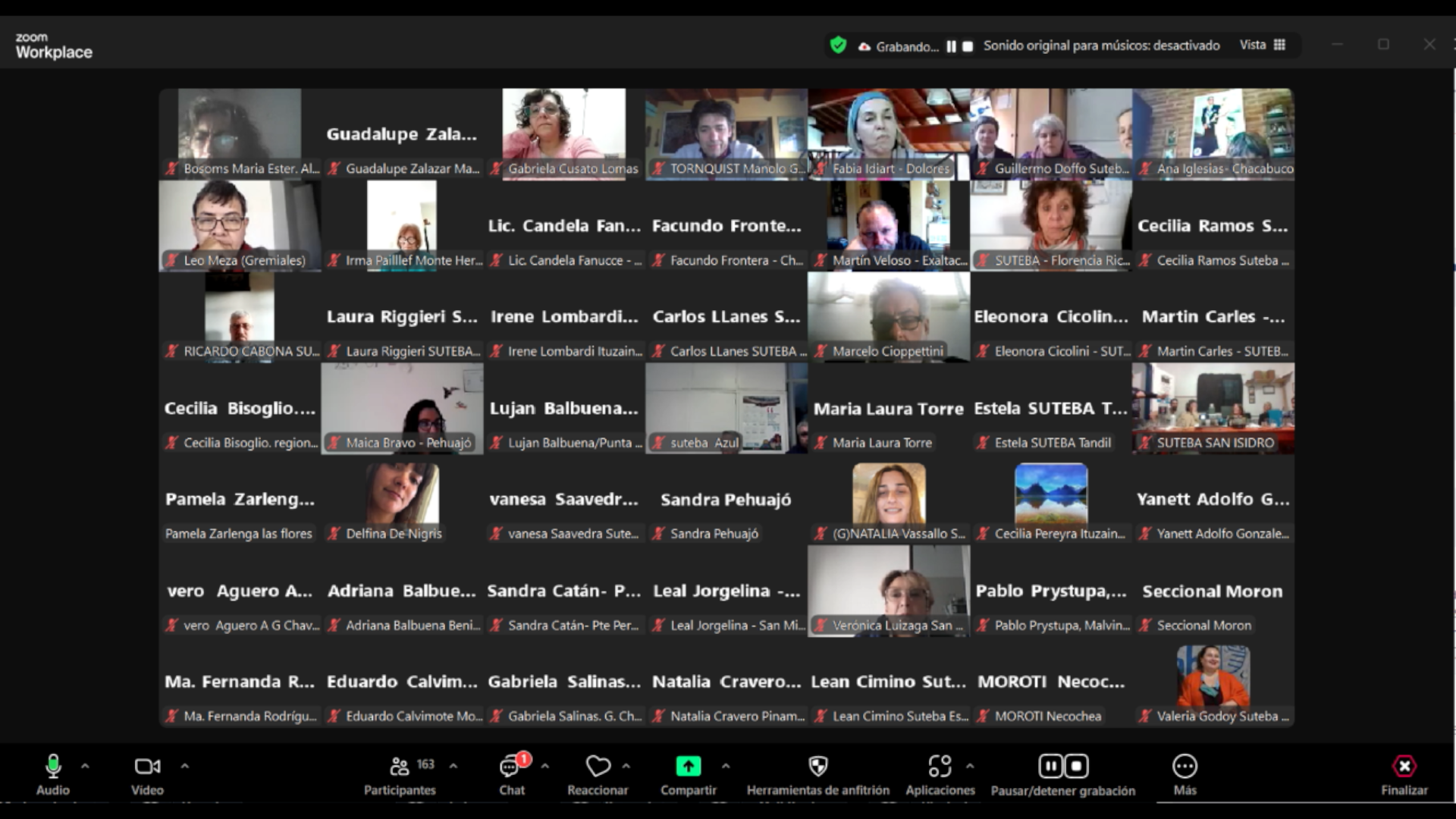1456x819 pixels.
Task: Select SUTEBA SAN ISIDRO video tile
Action: click(1213, 407)
